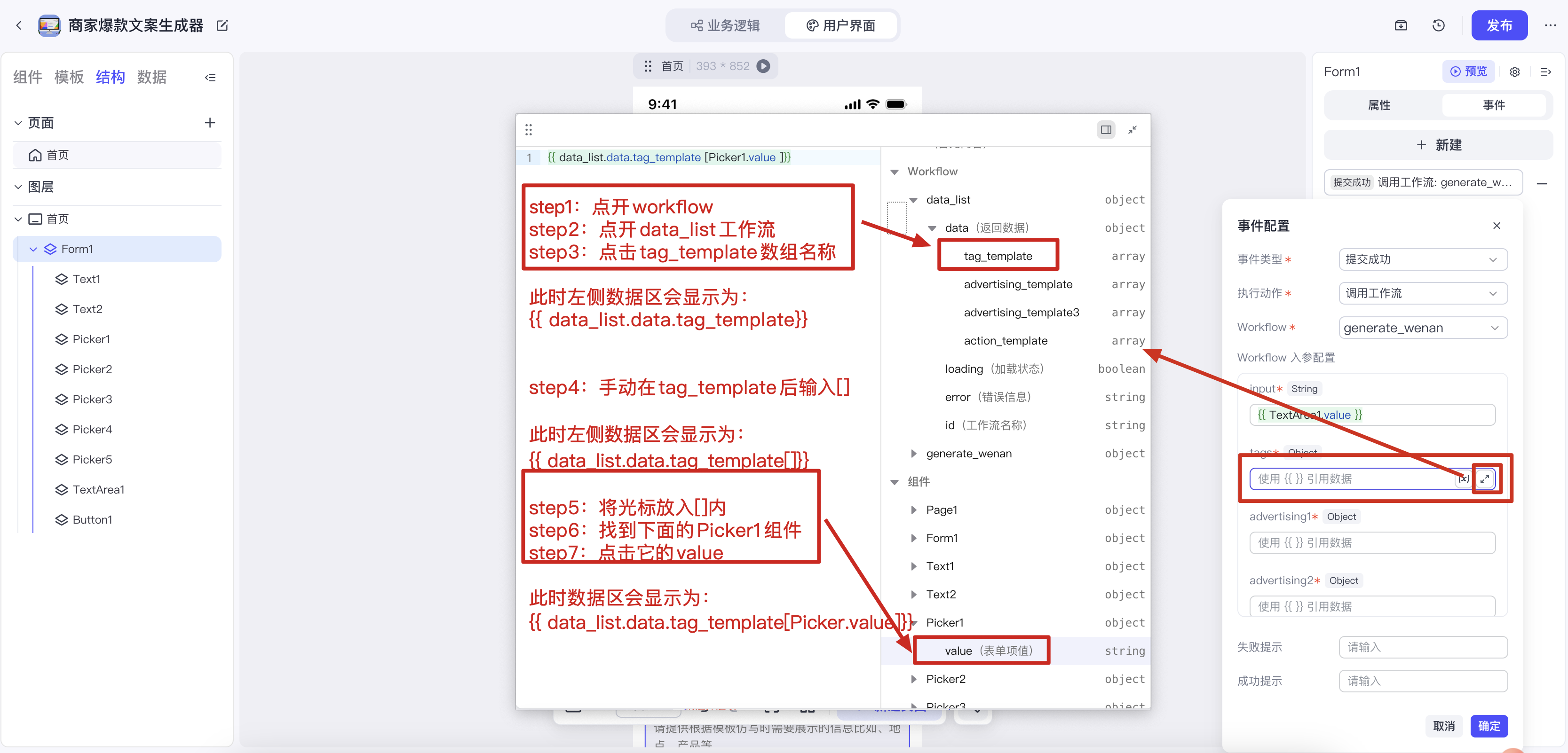The image size is (1568, 753).
Task: Collapse the Form1 layer tree node
Action: click(x=33, y=250)
